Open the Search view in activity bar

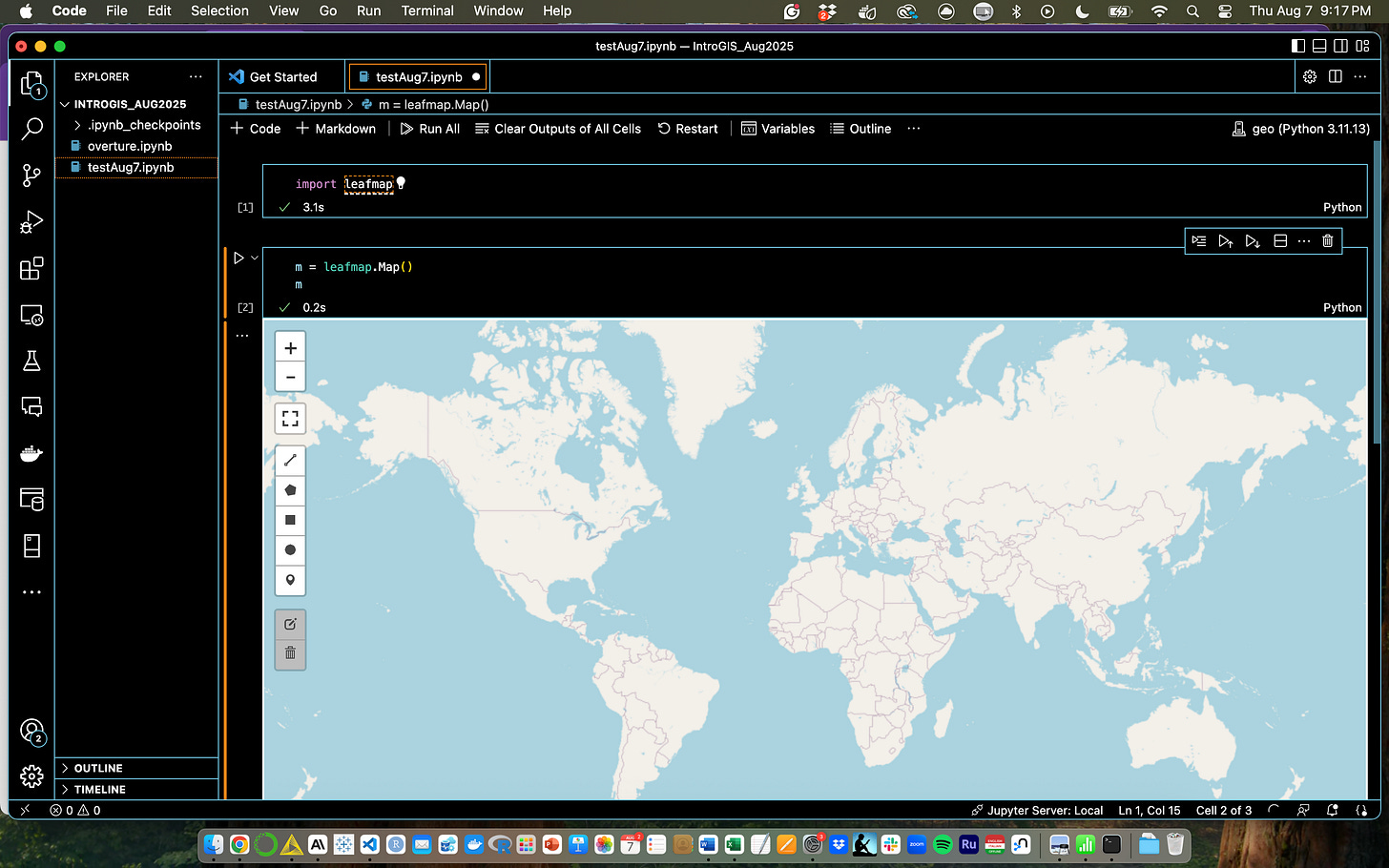coord(31,130)
